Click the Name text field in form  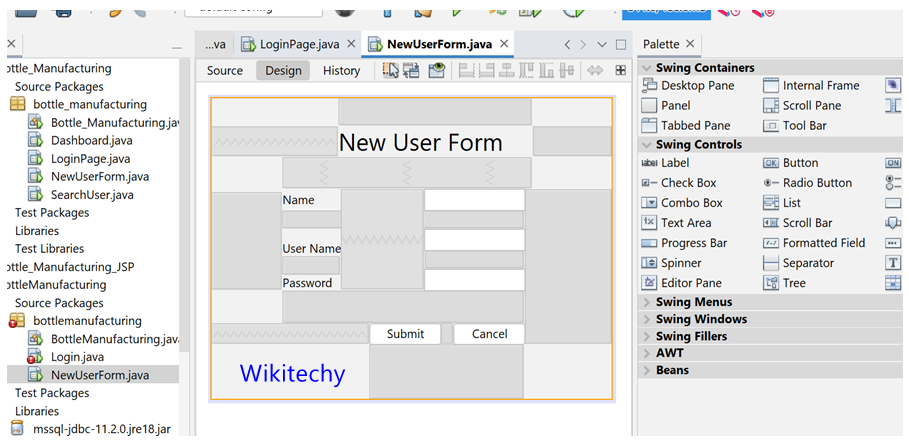[x=474, y=200]
